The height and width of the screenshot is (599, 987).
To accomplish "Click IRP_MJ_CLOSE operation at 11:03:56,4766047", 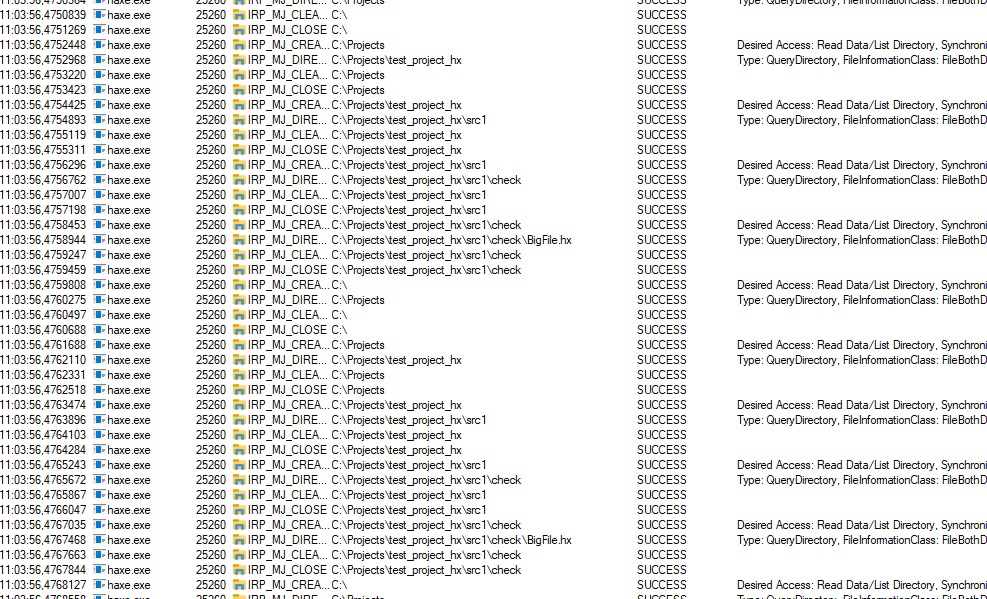I will tap(287, 510).
